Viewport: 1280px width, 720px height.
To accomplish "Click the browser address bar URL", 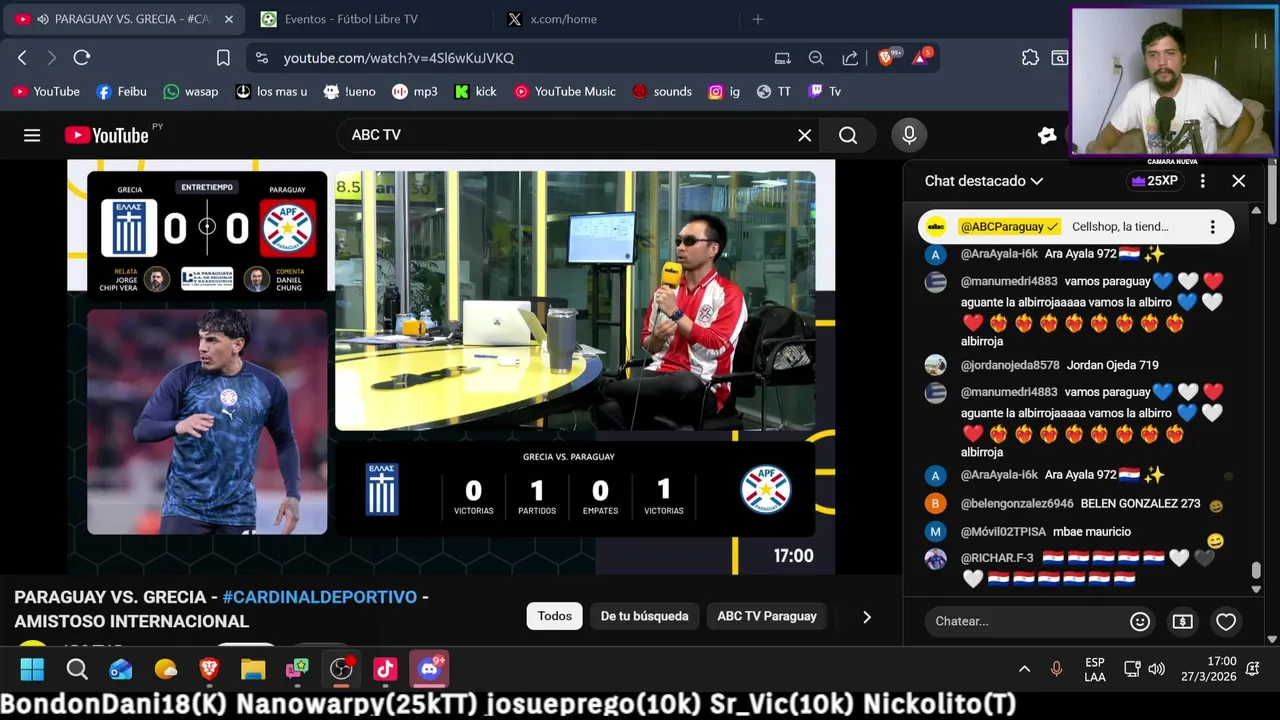I will 398,58.
